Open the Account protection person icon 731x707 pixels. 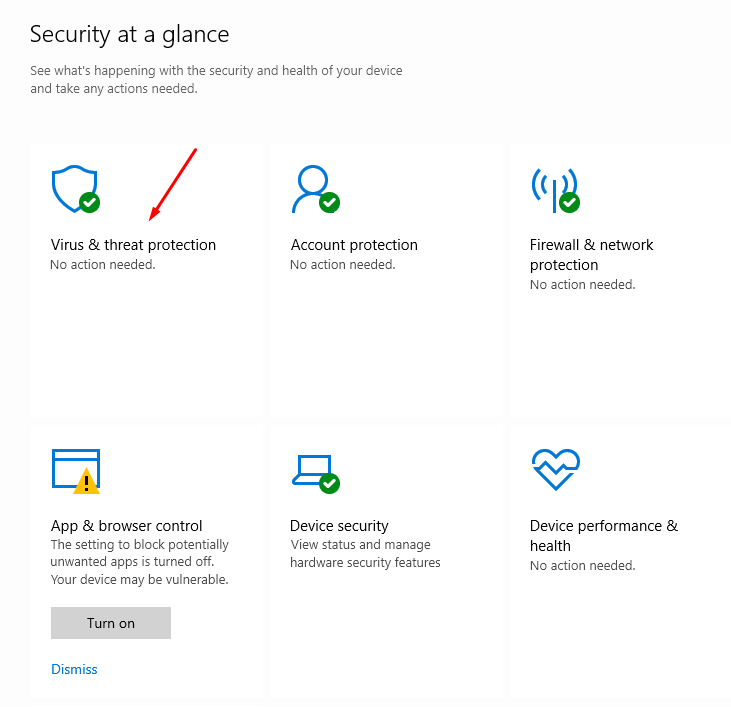pos(316,189)
